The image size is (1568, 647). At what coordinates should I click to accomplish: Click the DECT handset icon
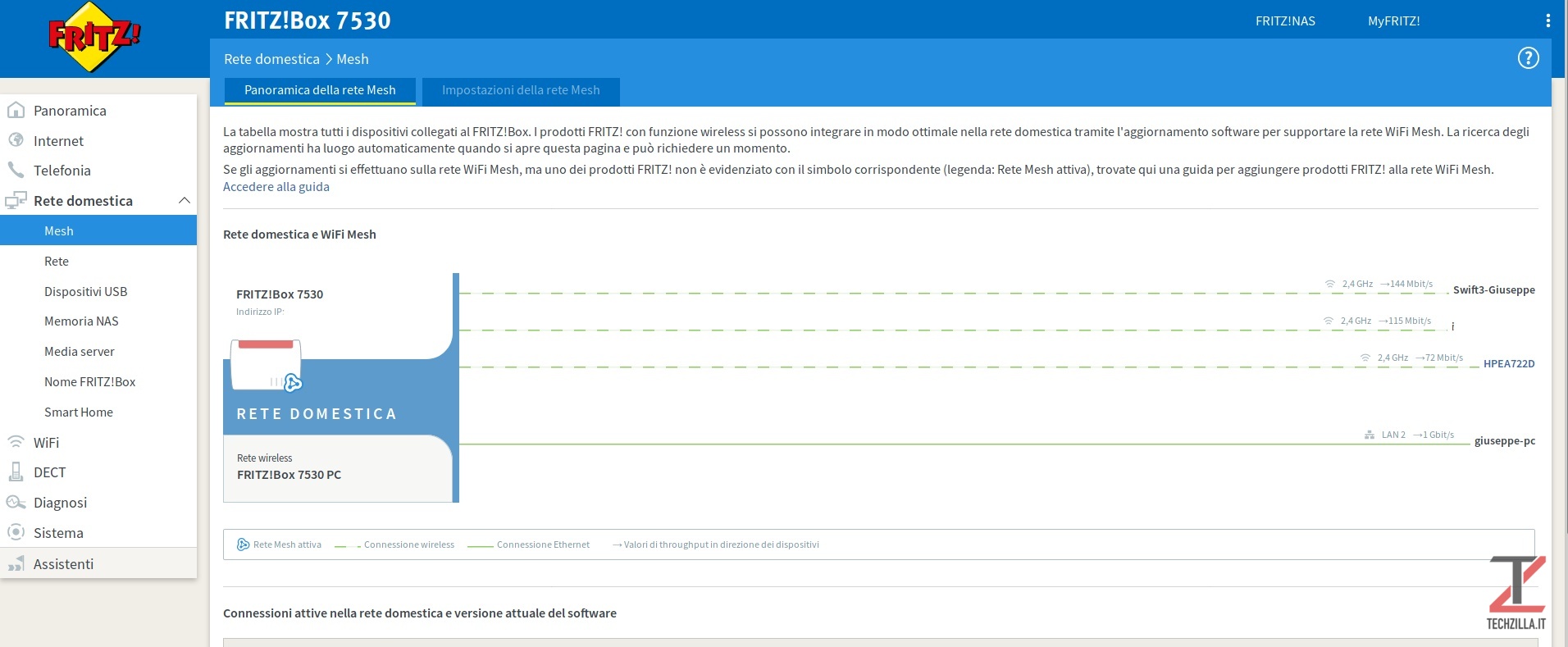[x=16, y=472]
